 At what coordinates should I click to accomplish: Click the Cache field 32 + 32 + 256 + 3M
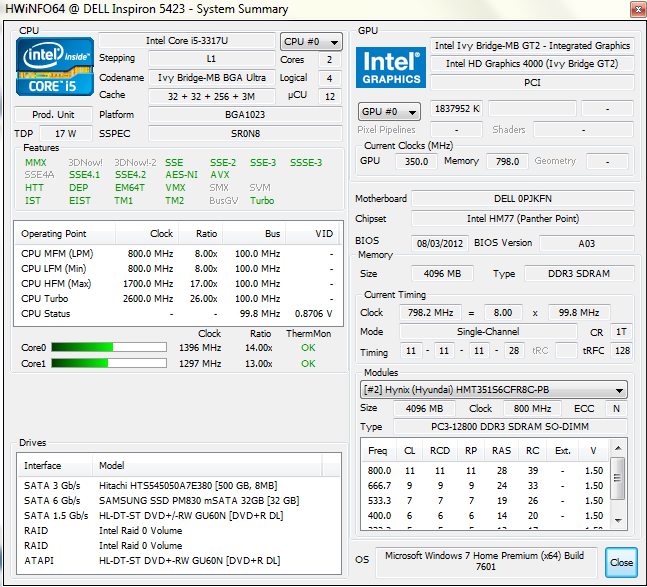(212, 97)
